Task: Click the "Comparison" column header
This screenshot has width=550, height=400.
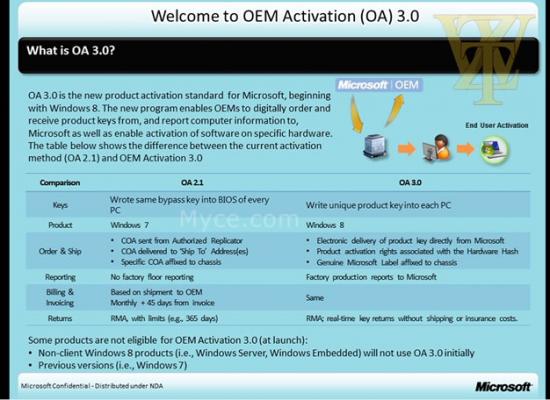Action: point(60,183)
